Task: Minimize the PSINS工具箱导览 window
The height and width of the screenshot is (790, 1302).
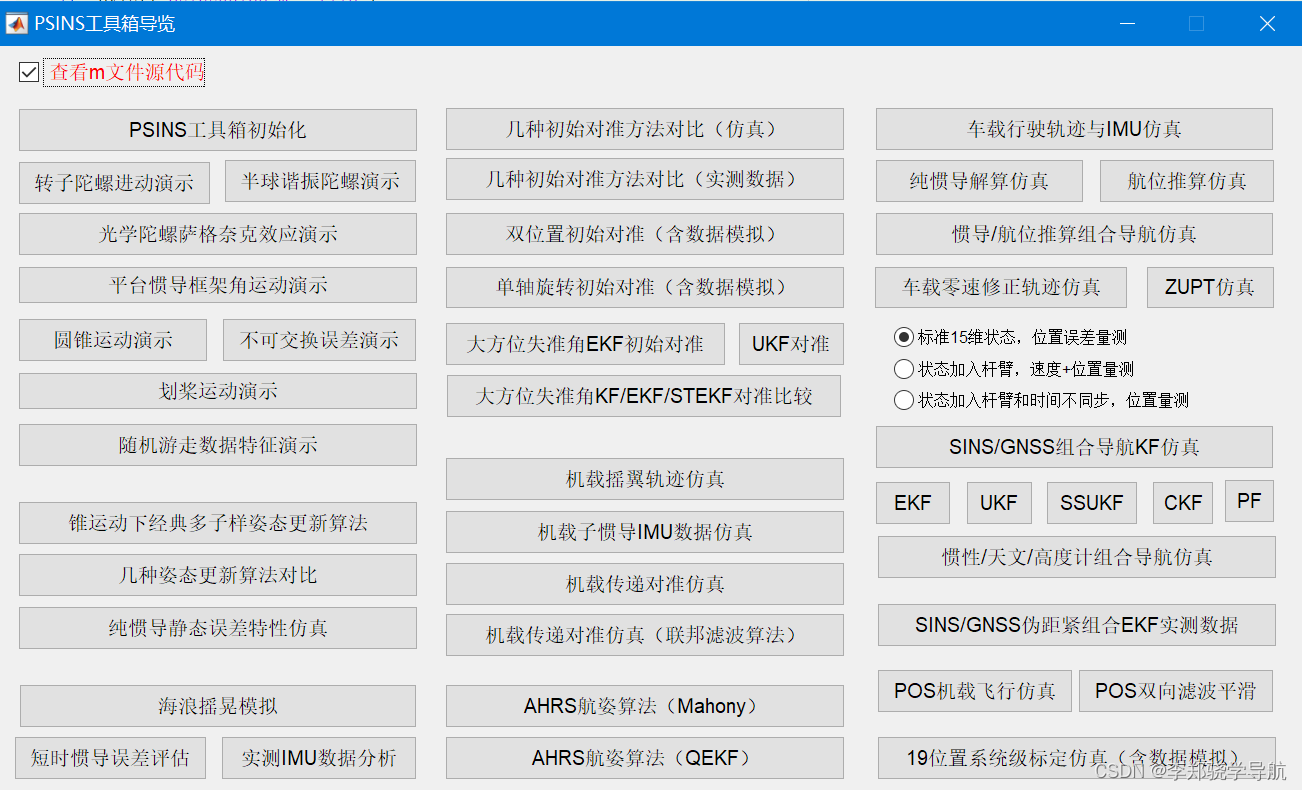Action: point(1127,23)
